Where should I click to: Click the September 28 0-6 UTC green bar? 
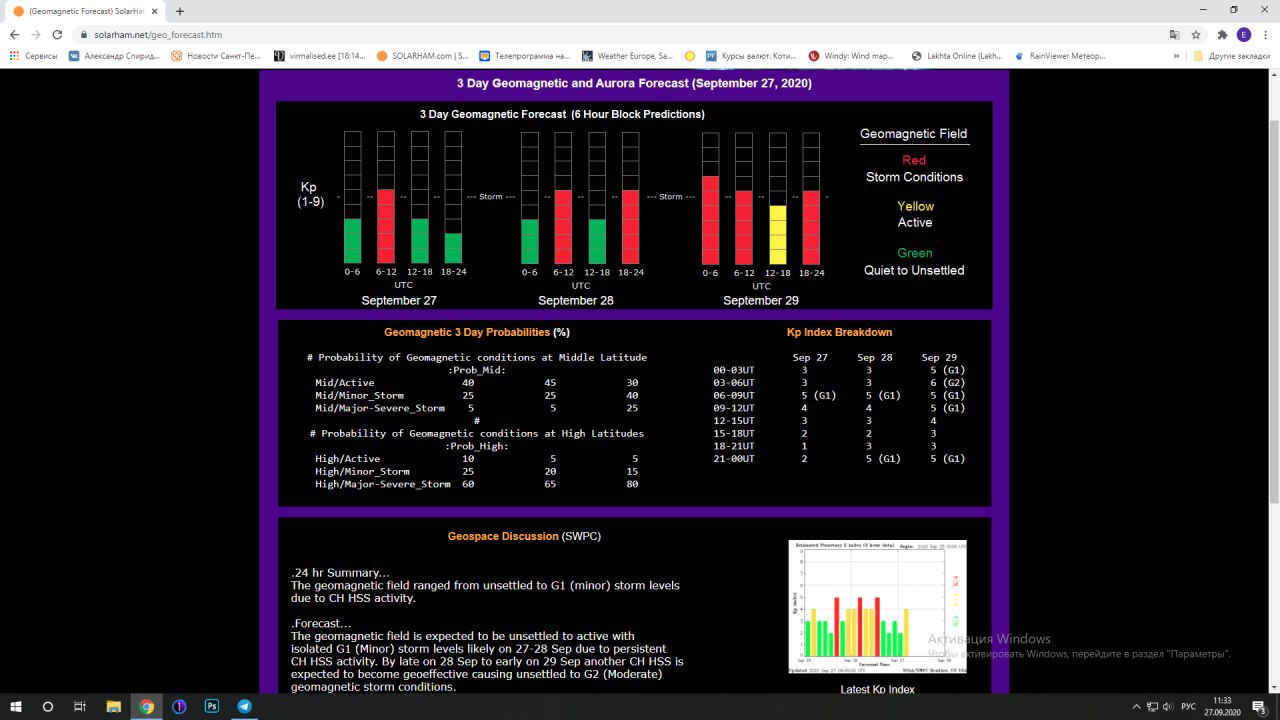point(530,241)
